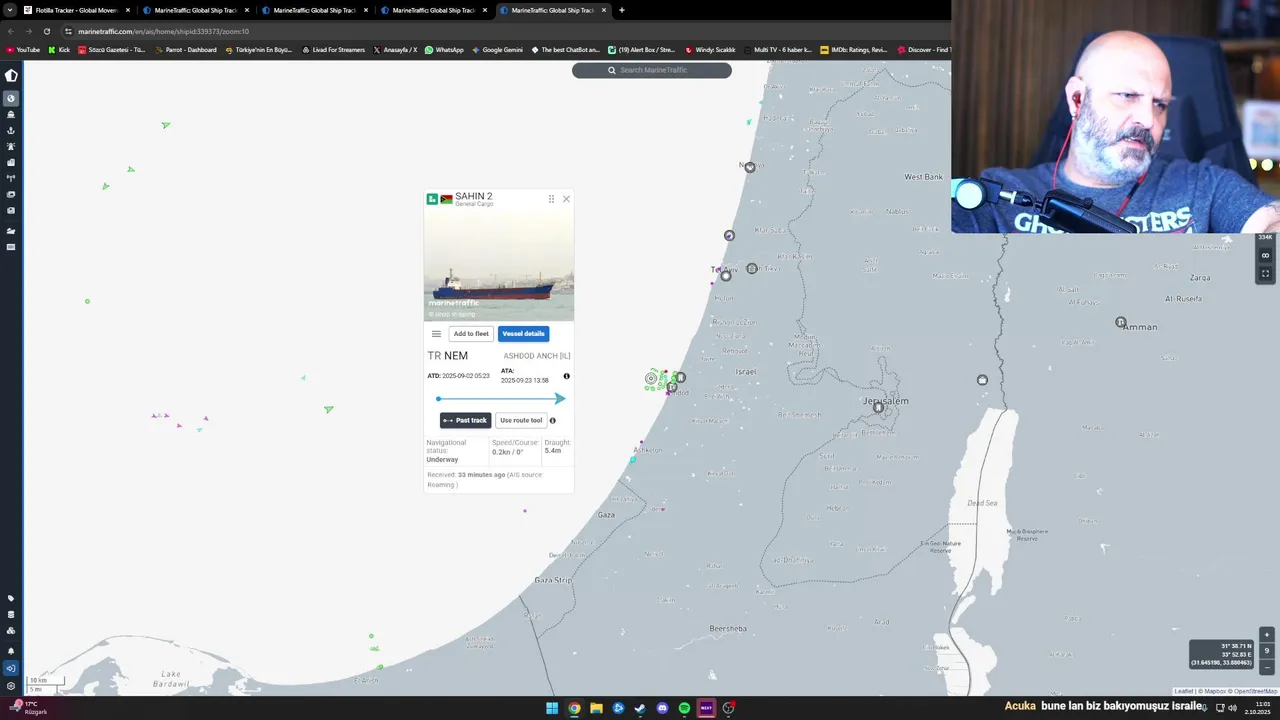Click the taskbar weather widget showing 17°C
Image resolution: width=1280 pixels, height=720 pixels.
pos(28,707)
